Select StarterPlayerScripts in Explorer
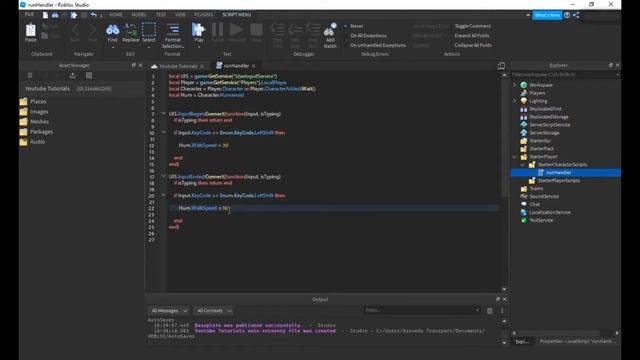The image size is (640, 360). pyautogui.click(x=559, y=180)
